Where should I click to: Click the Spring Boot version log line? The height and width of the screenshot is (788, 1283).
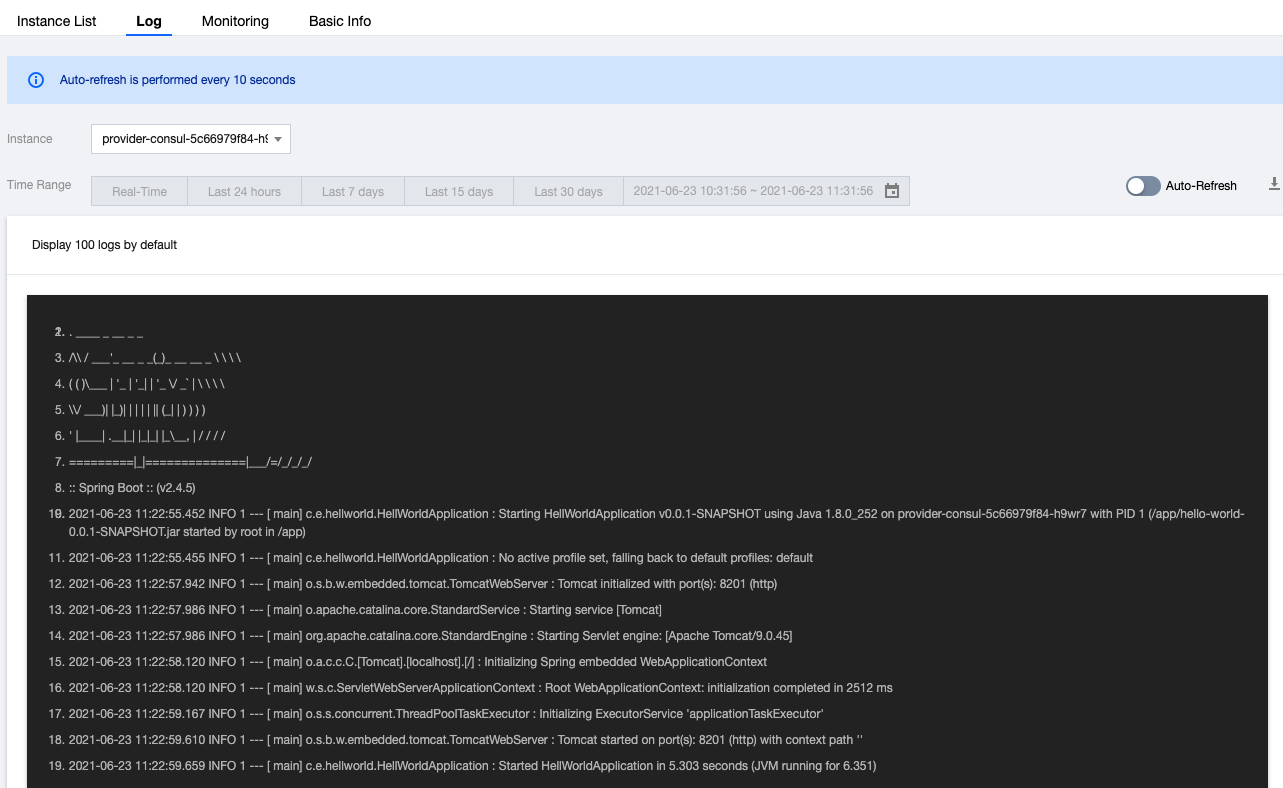click(132, 488)
